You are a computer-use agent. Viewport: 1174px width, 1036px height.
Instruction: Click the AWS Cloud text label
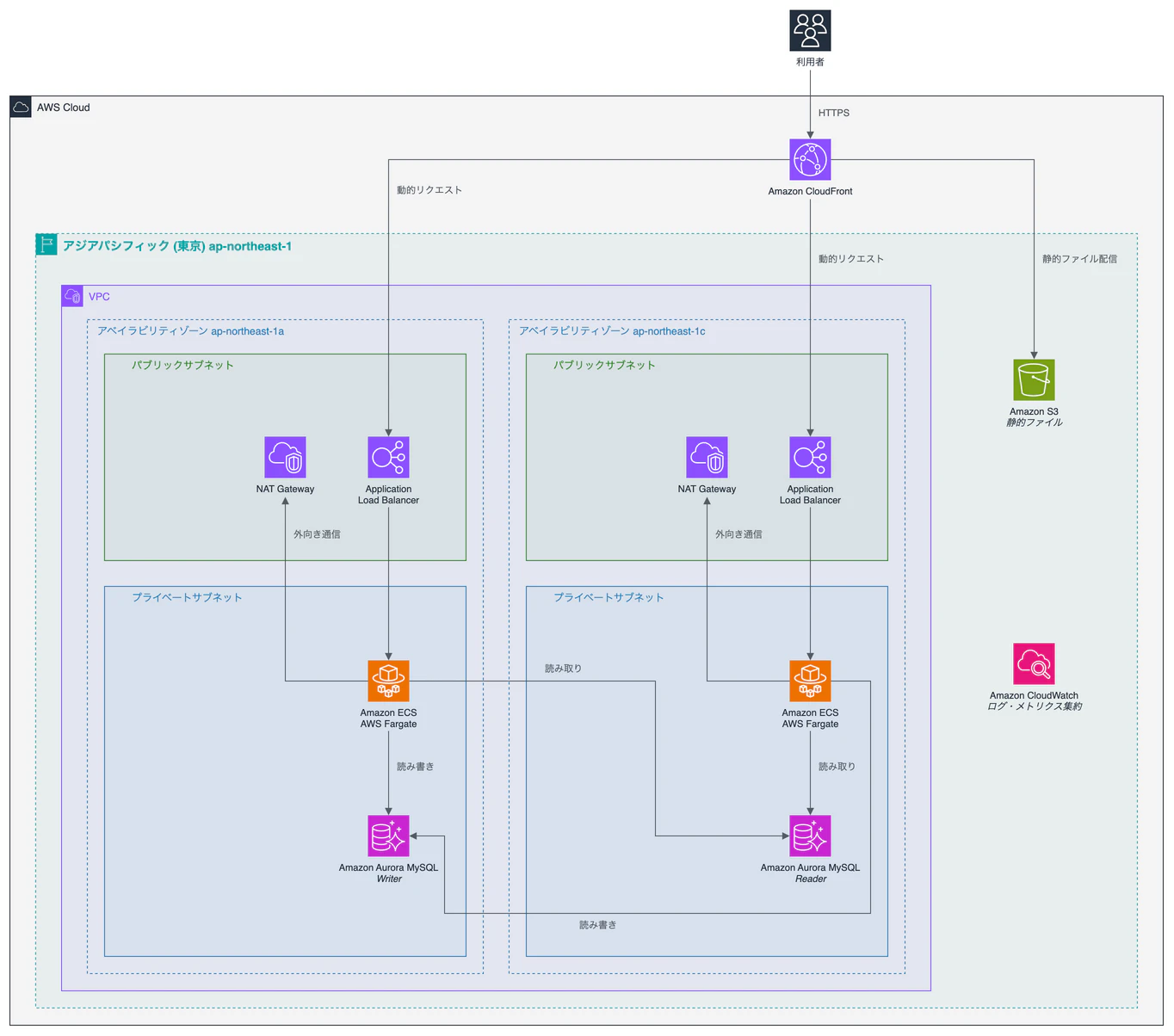coord(63,108)
